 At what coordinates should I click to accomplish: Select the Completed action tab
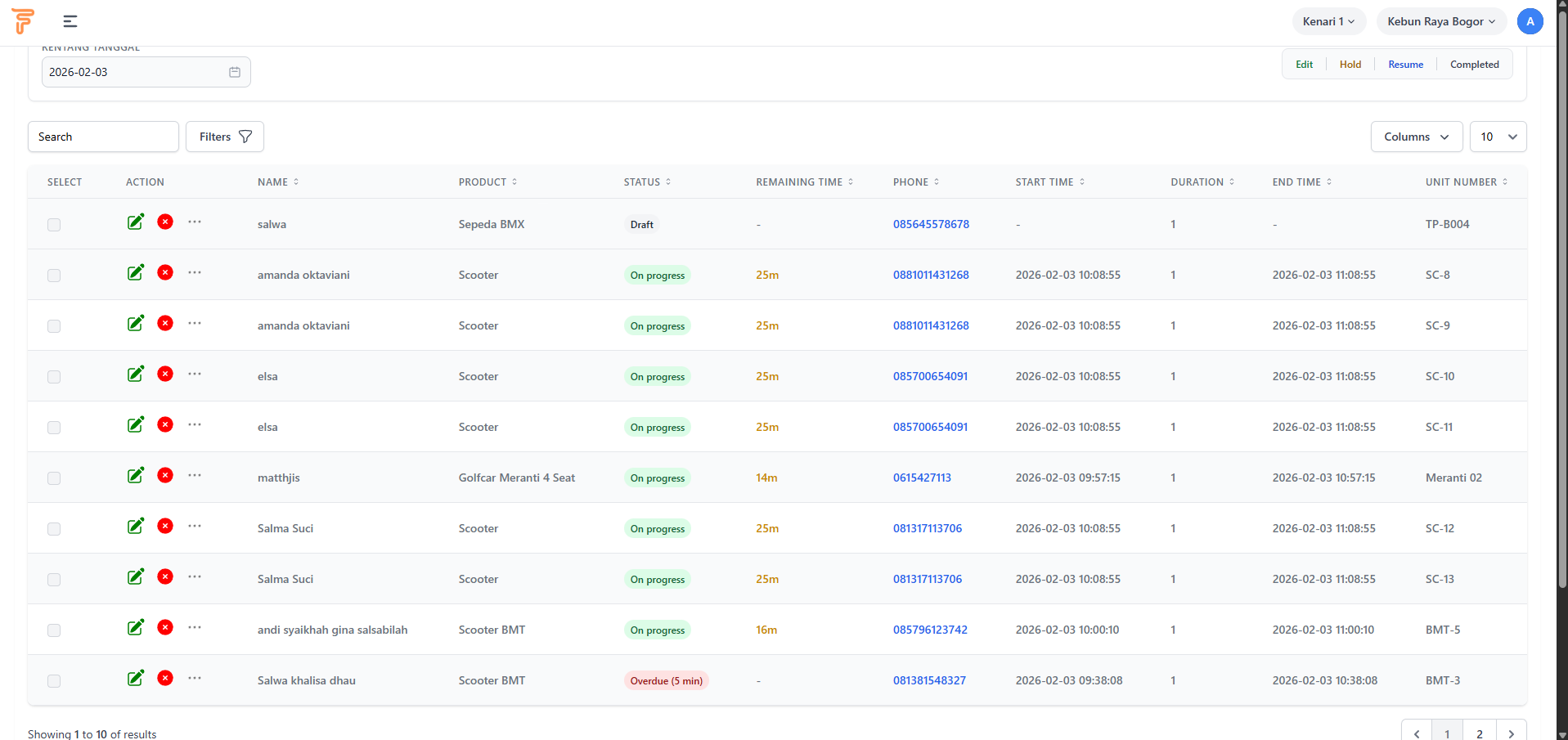(x=1474, y=65)
